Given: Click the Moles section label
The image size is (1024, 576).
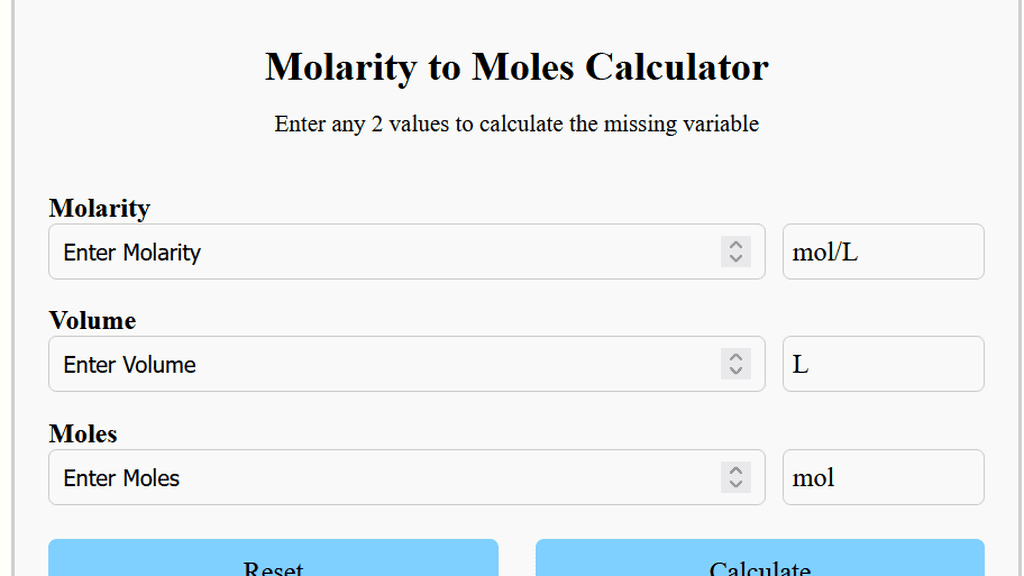Looking at the screenshot, I should pyautogui.click(x=83, y=434).
